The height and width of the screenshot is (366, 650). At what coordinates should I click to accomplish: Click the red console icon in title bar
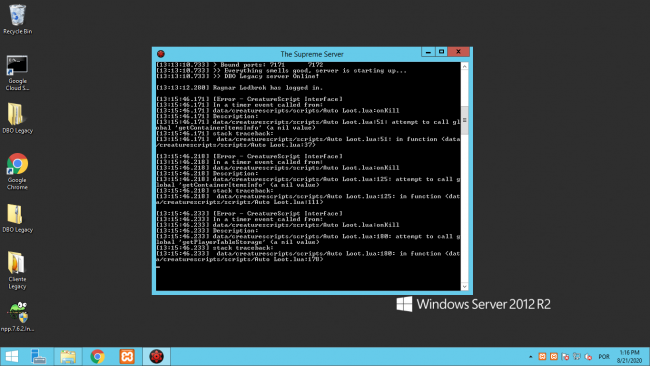tap(161, 54)
